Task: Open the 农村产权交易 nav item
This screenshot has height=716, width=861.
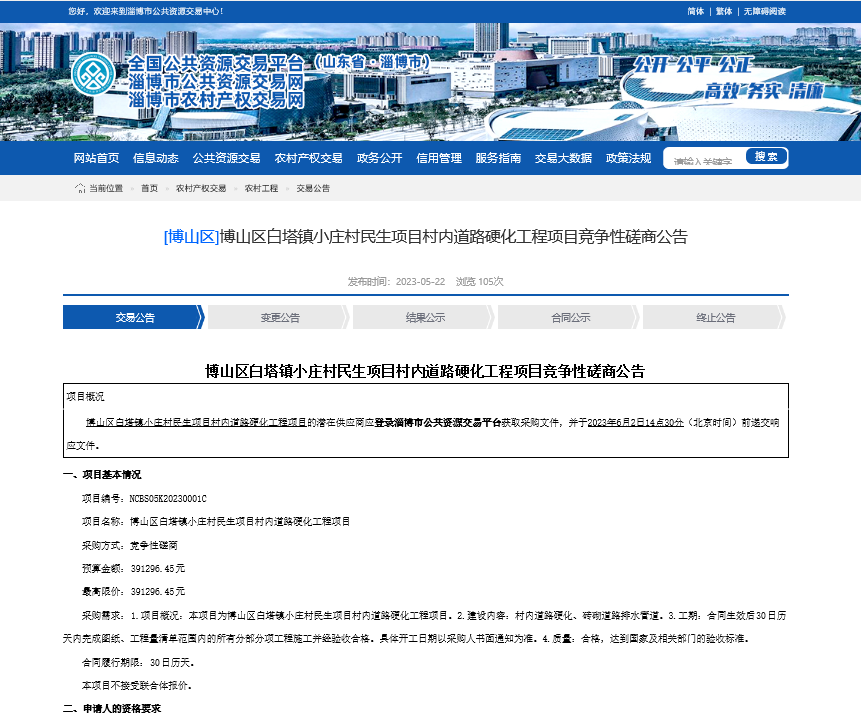Action: 308,158
